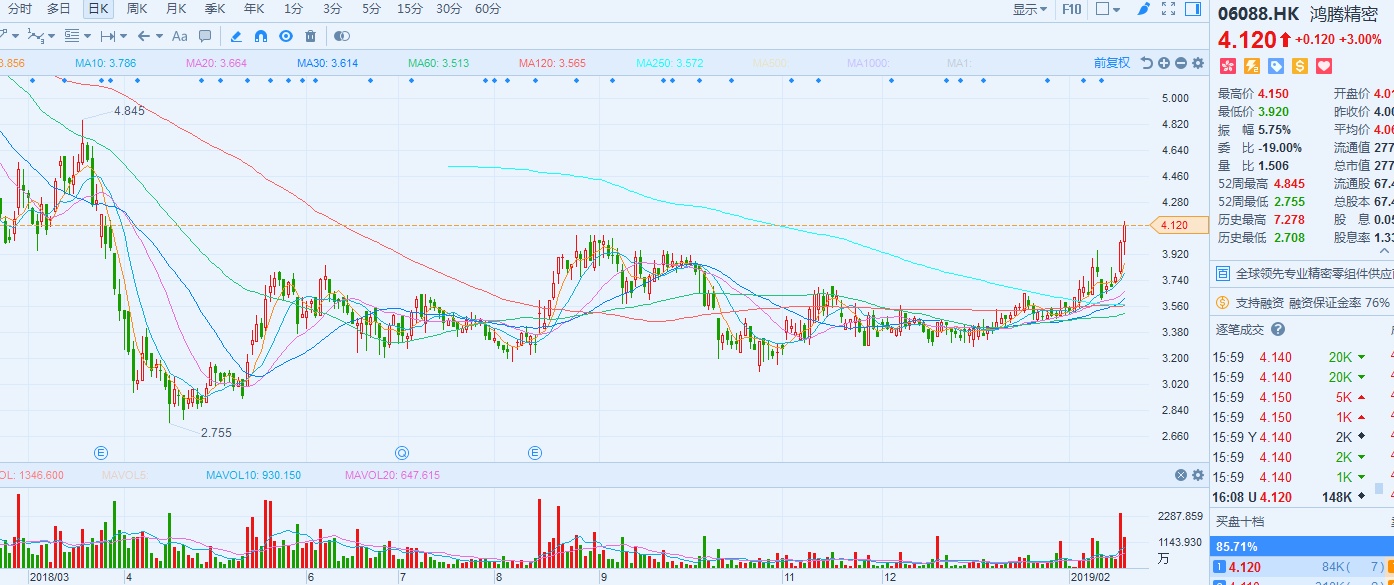
Task: Toggle the overlay compare circles icon
Action: point(342,36)
